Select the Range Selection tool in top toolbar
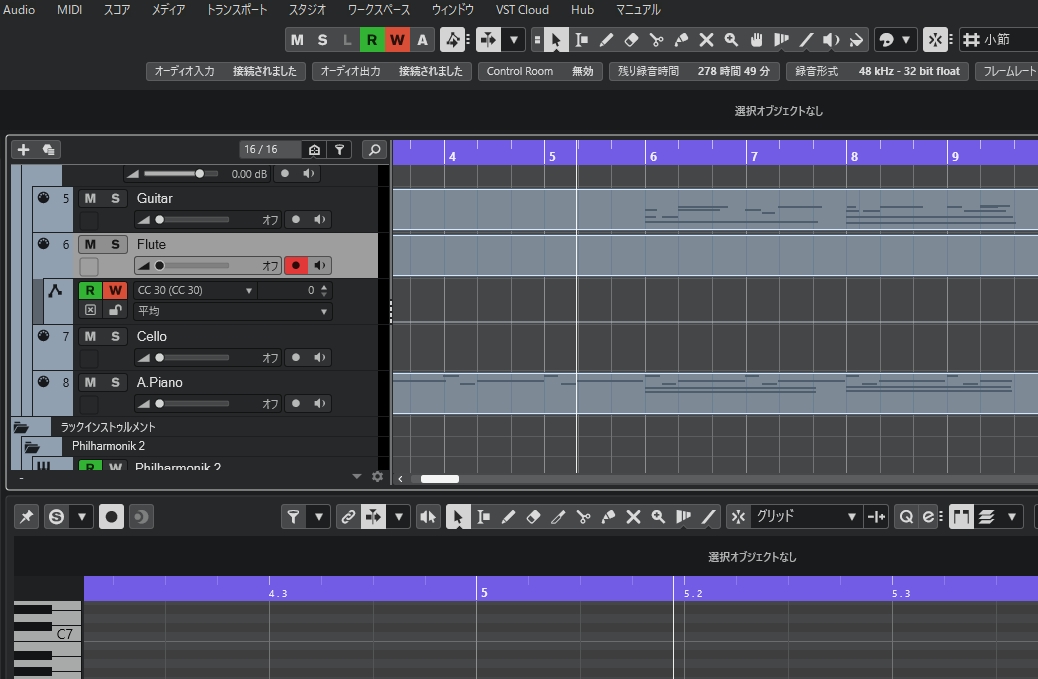The image size is (1038, 679). [x=581, y=40]
